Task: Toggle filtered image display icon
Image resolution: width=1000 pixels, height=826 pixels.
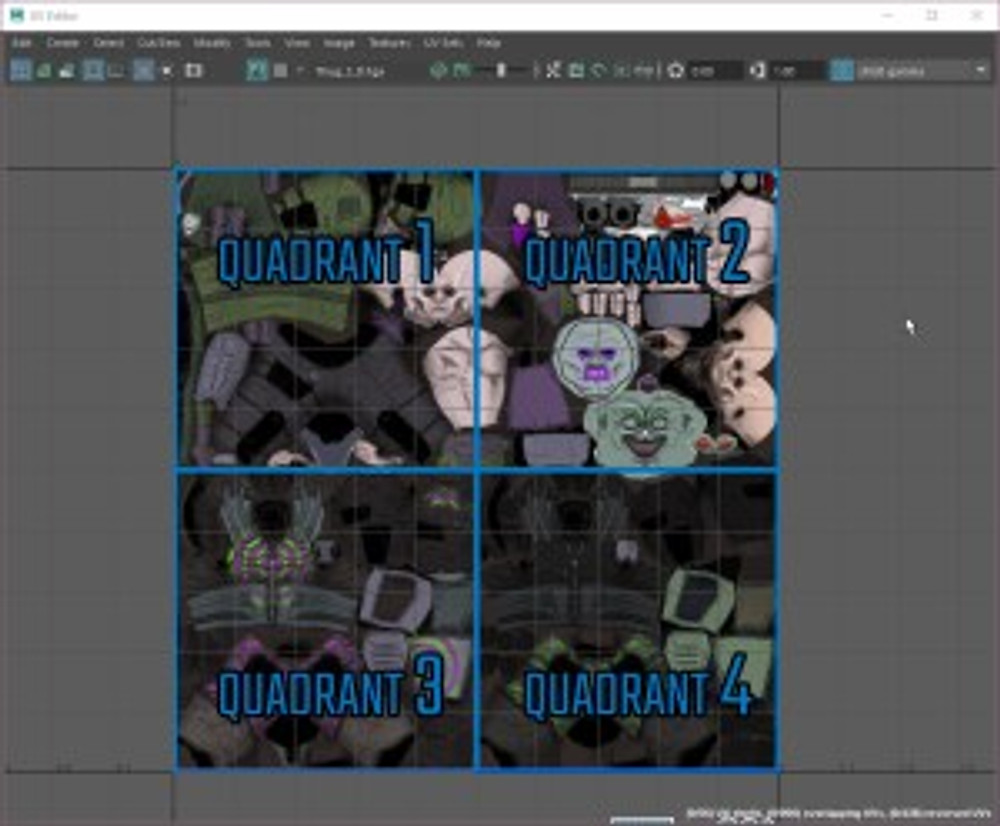Action: [553, 70]
